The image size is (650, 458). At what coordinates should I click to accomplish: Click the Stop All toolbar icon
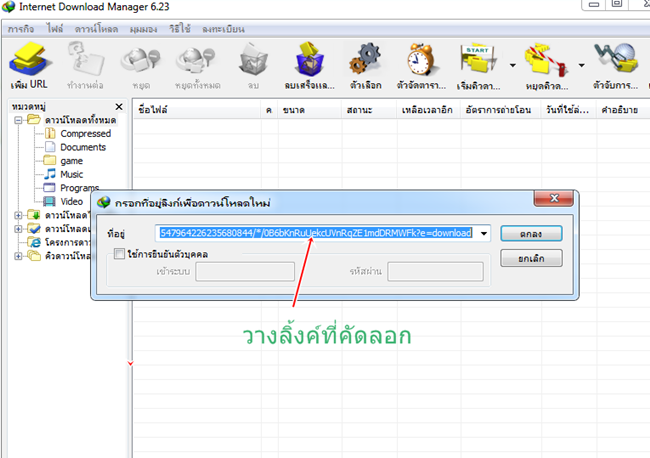coord(196,60)
